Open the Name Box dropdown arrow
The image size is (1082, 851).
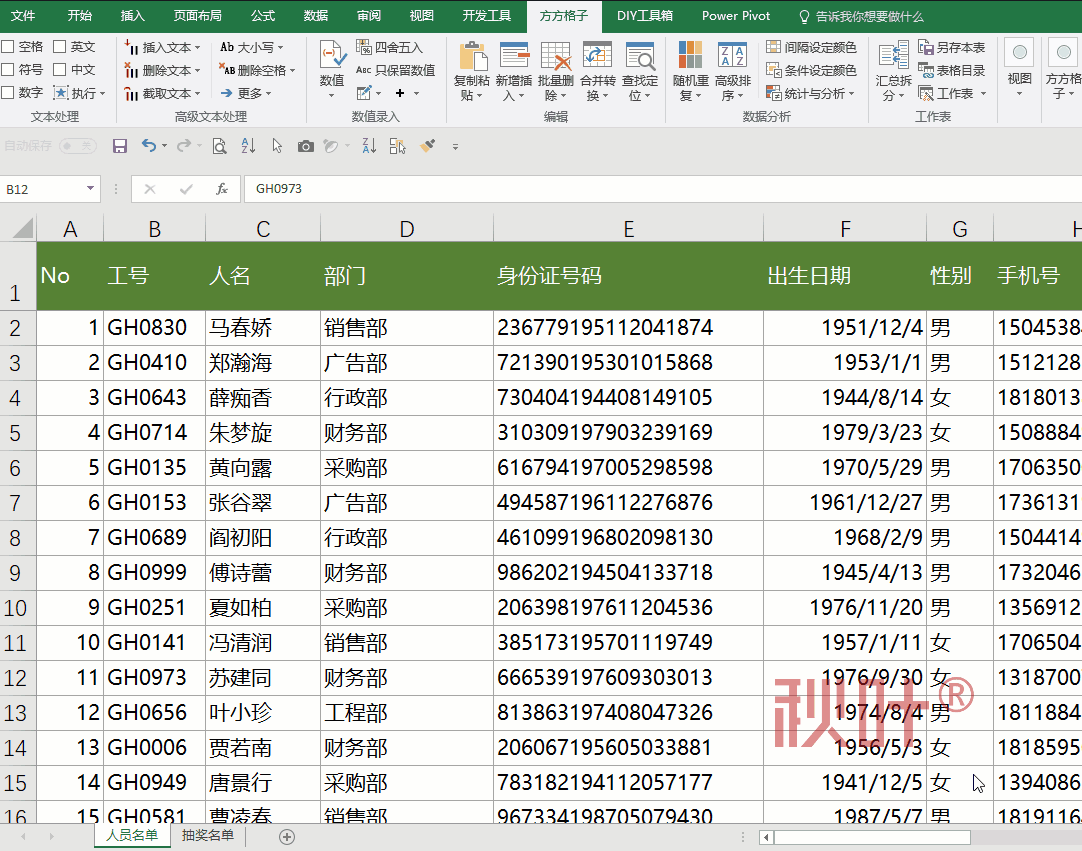tap(90, 188)
